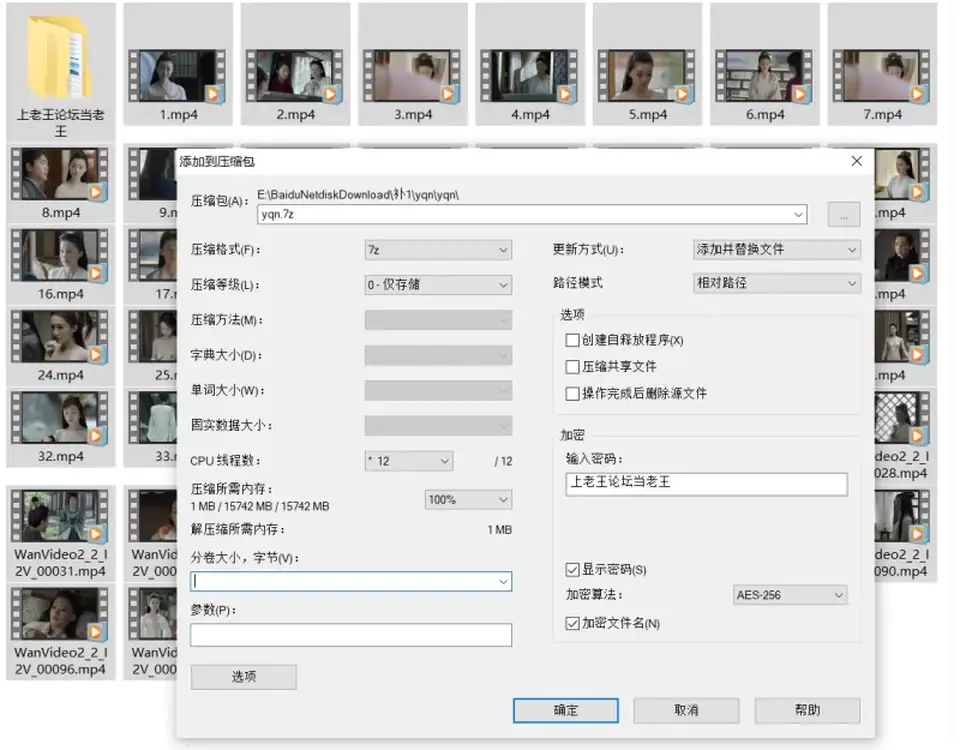
Task: Expand the archive name yqn.7z dropdown arrow
Action: click(798, 214)
